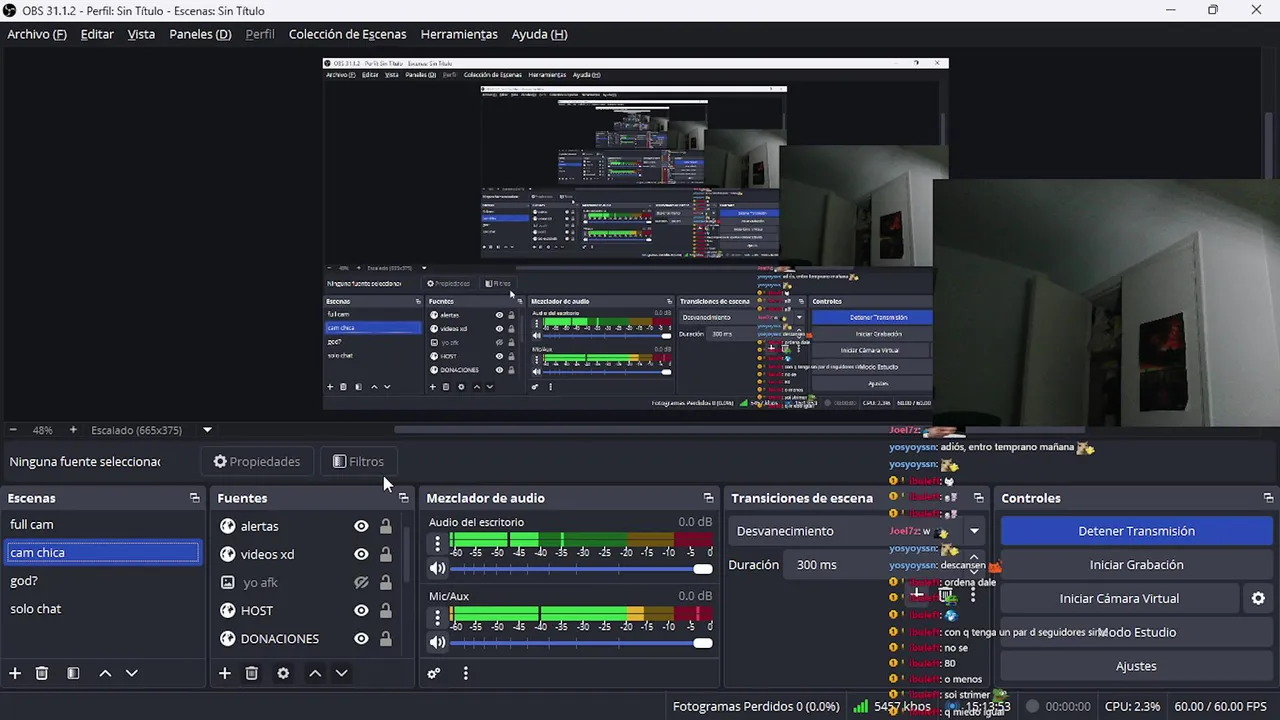Toggle lock on HOST source

(386, 610)
